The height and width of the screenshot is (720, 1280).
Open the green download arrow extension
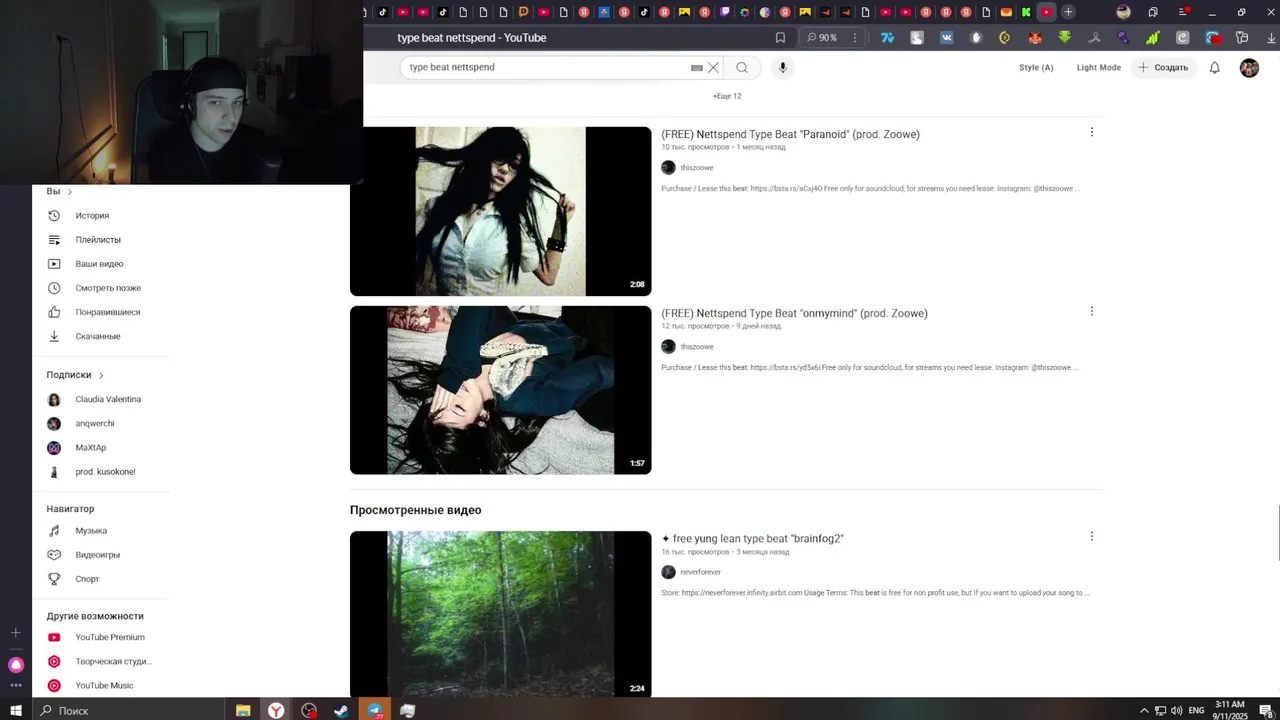(1064, 38)
